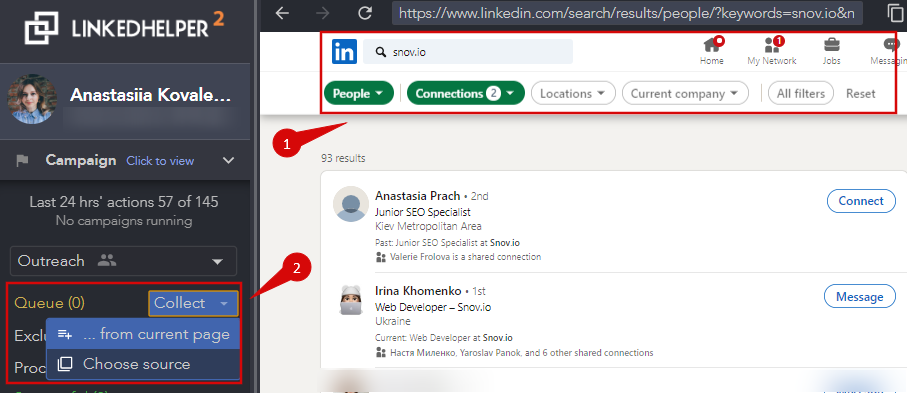Open My Network icon
The image size is (907, 393).
click(x=772, y=45)
